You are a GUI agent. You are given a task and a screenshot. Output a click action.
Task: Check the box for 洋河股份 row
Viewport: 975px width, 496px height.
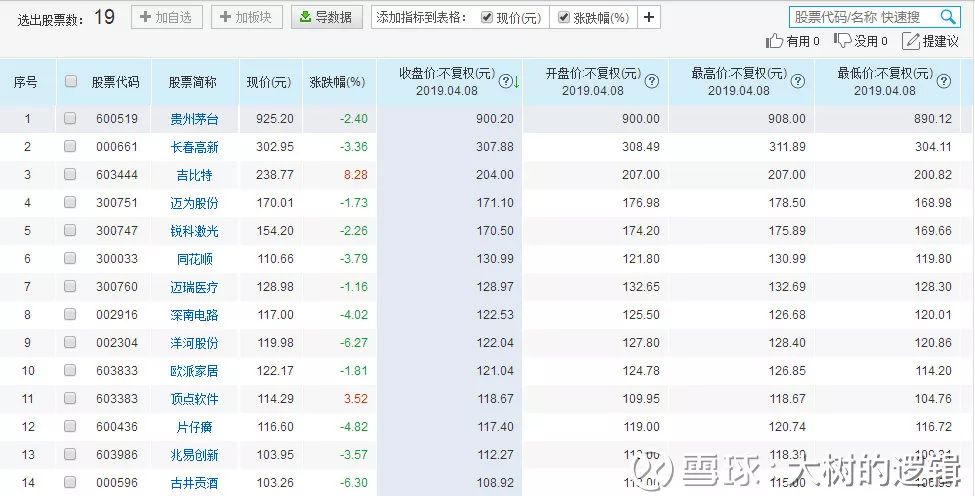(70, 342)
